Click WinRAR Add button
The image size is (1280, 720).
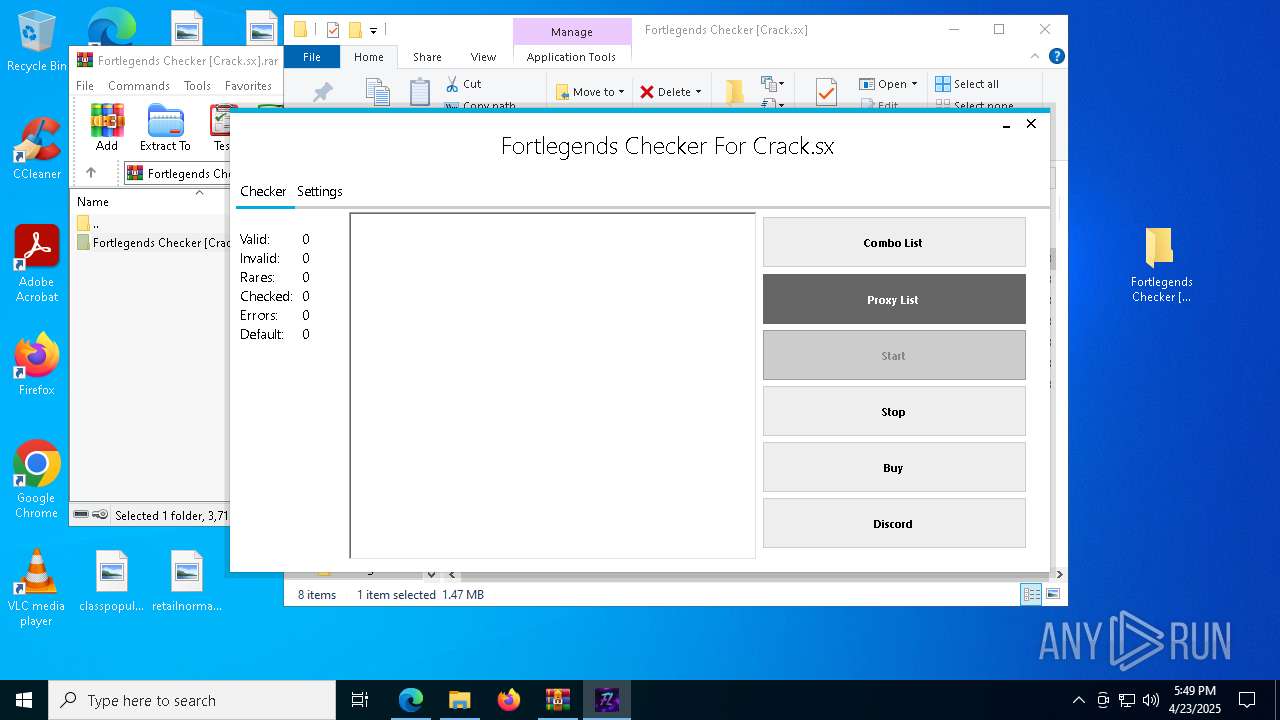[107, 127]
